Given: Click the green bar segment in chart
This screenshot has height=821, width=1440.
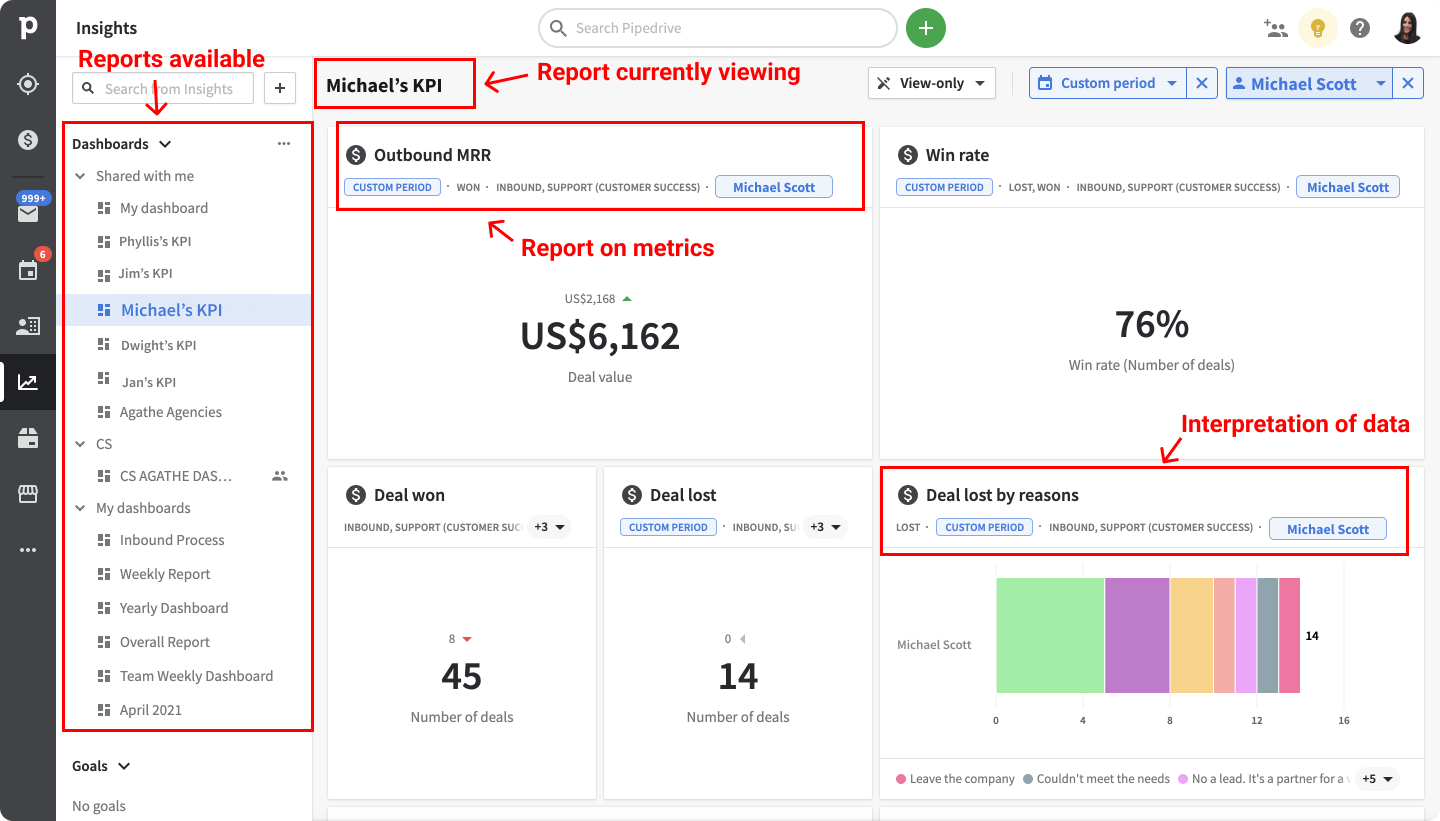Looking at the screenshot, I should coord(1050,635).
